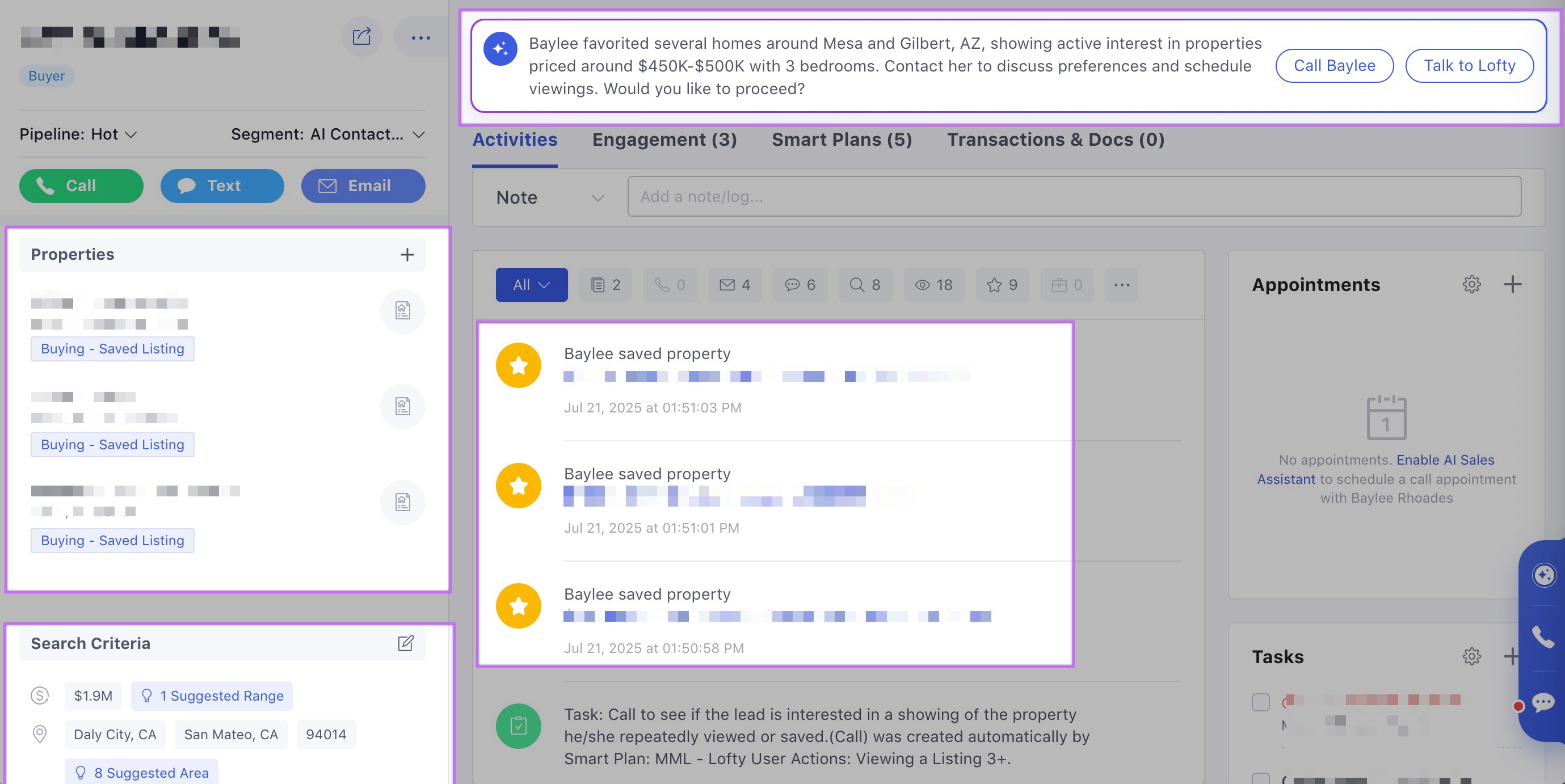Check the first task checkbox
Screen dimensions: 1565x784
[1261, 702]
